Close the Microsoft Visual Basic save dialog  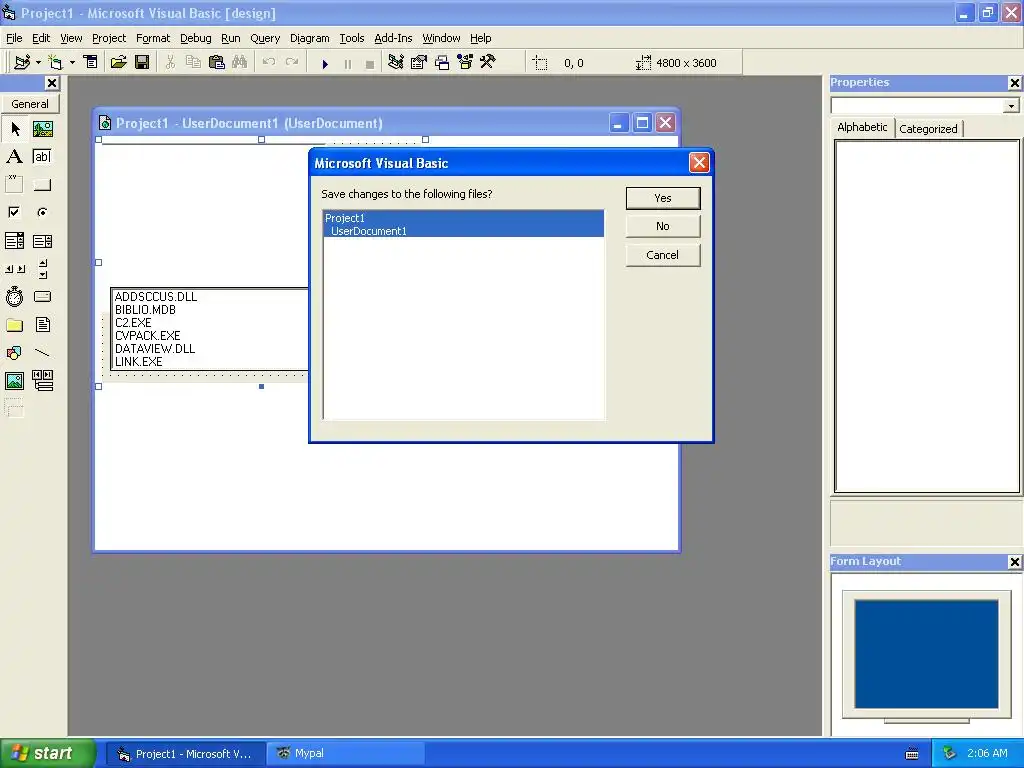pyautogui.click(x=699, y=163)
